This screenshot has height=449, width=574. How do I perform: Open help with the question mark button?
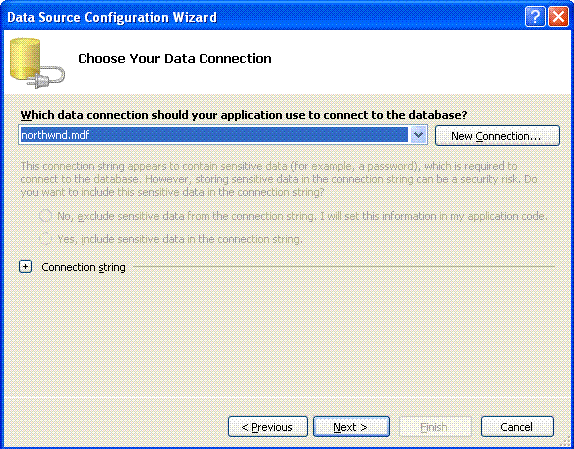point(535,17)
